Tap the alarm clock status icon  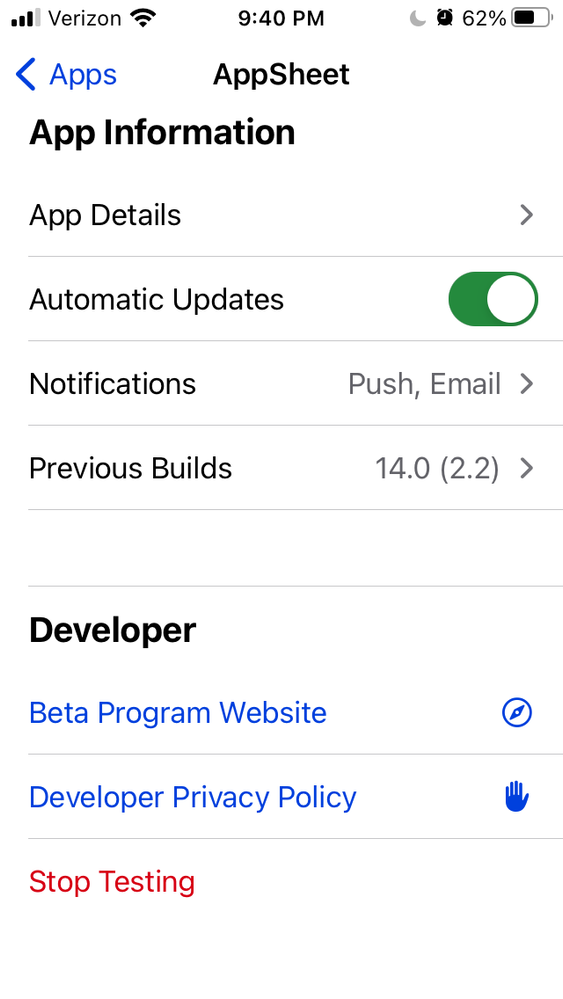(445, 18)
